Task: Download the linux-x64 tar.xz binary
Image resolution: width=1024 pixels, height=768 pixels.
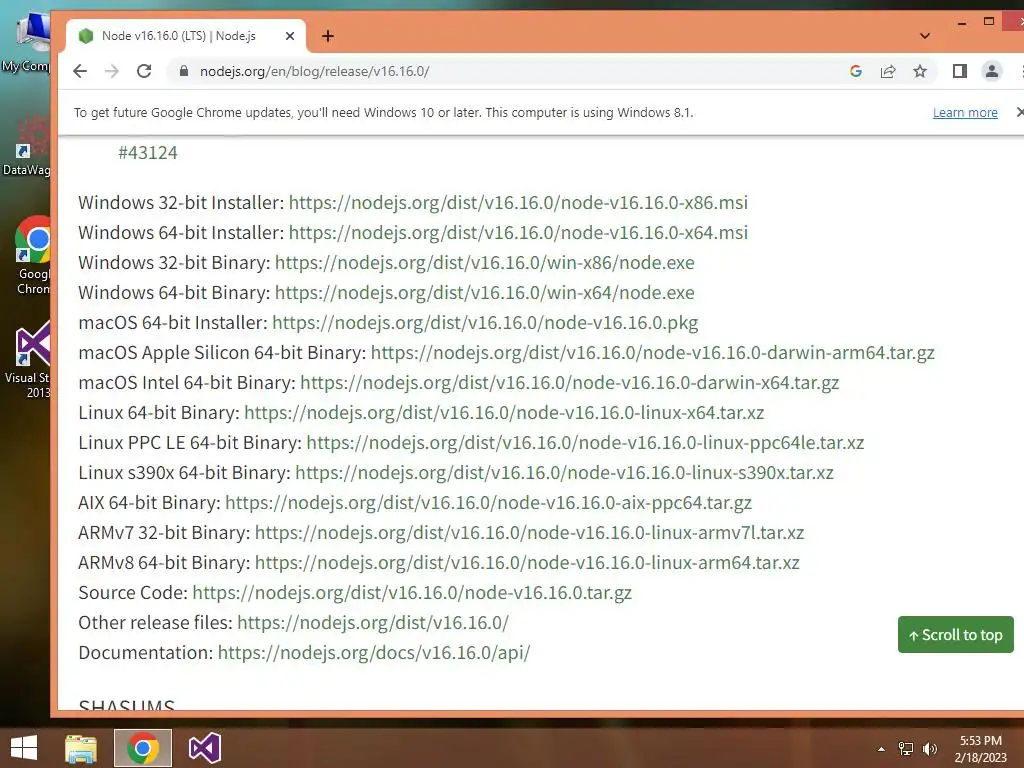Action: click(x=504, y=413)
